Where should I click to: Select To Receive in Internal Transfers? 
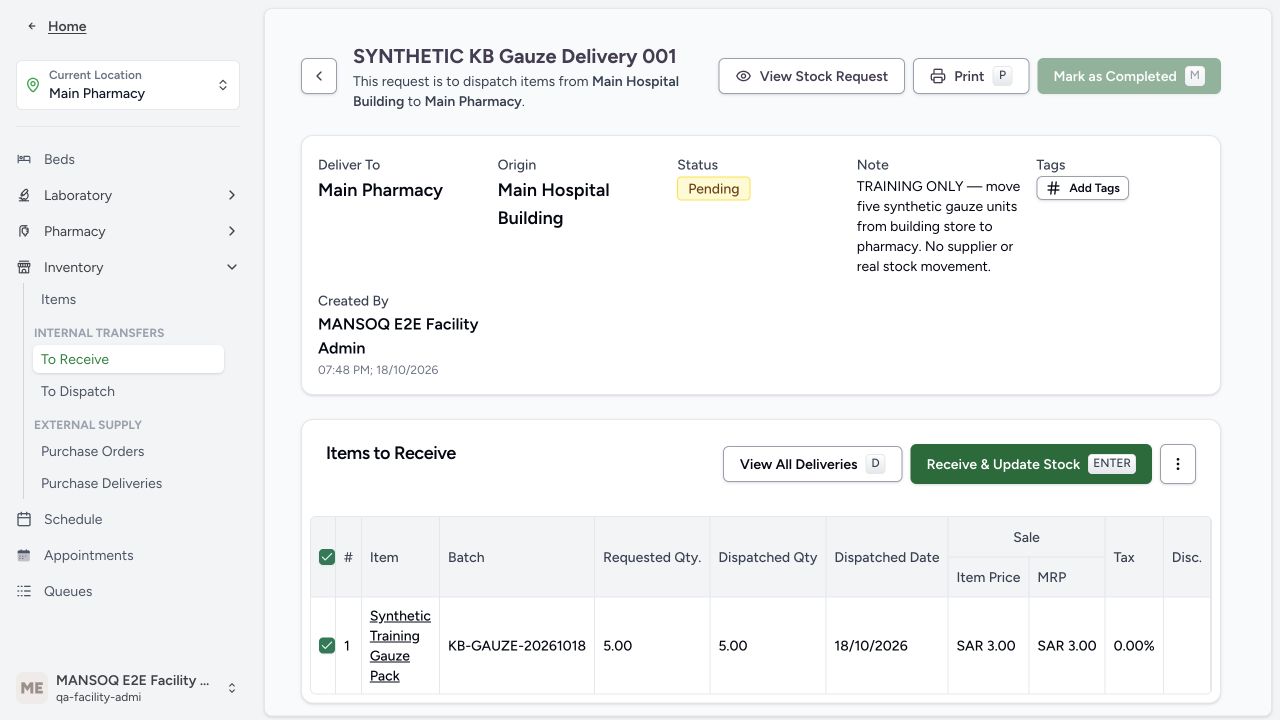[128, 359]
